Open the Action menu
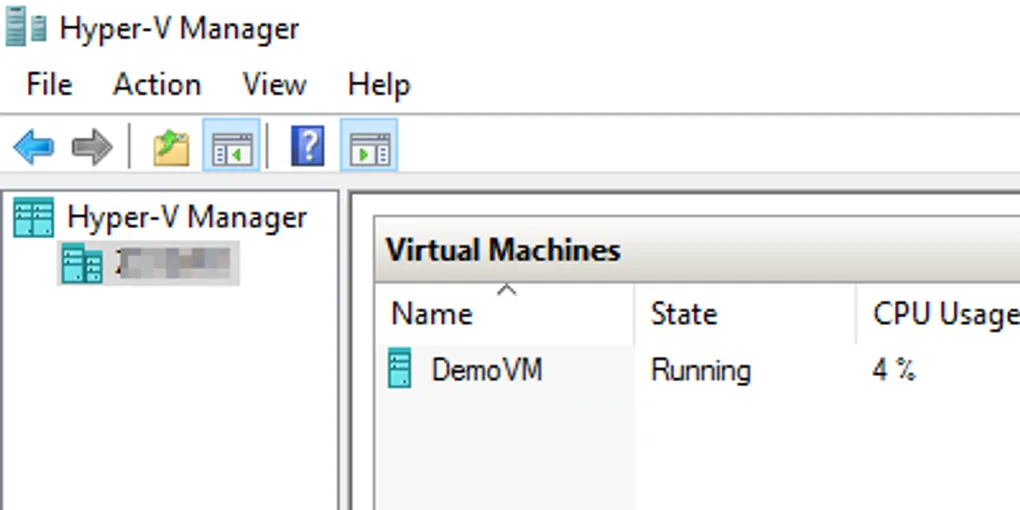This screenshot has width=1020, height=510. click(x=157, y=85)
